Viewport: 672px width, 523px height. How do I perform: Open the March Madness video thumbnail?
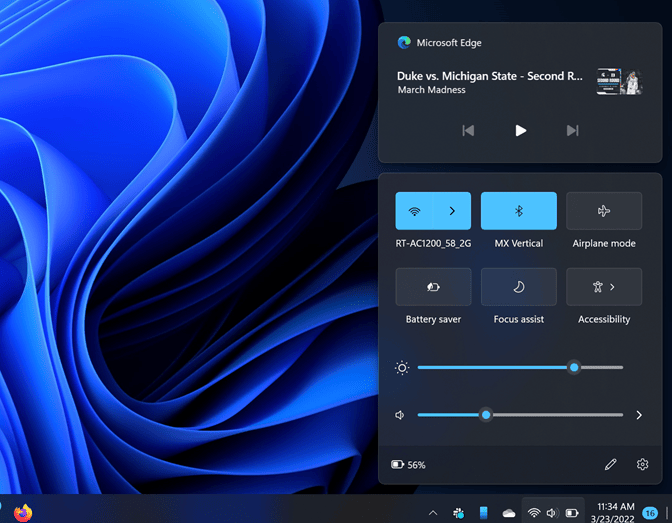point(620,81)
